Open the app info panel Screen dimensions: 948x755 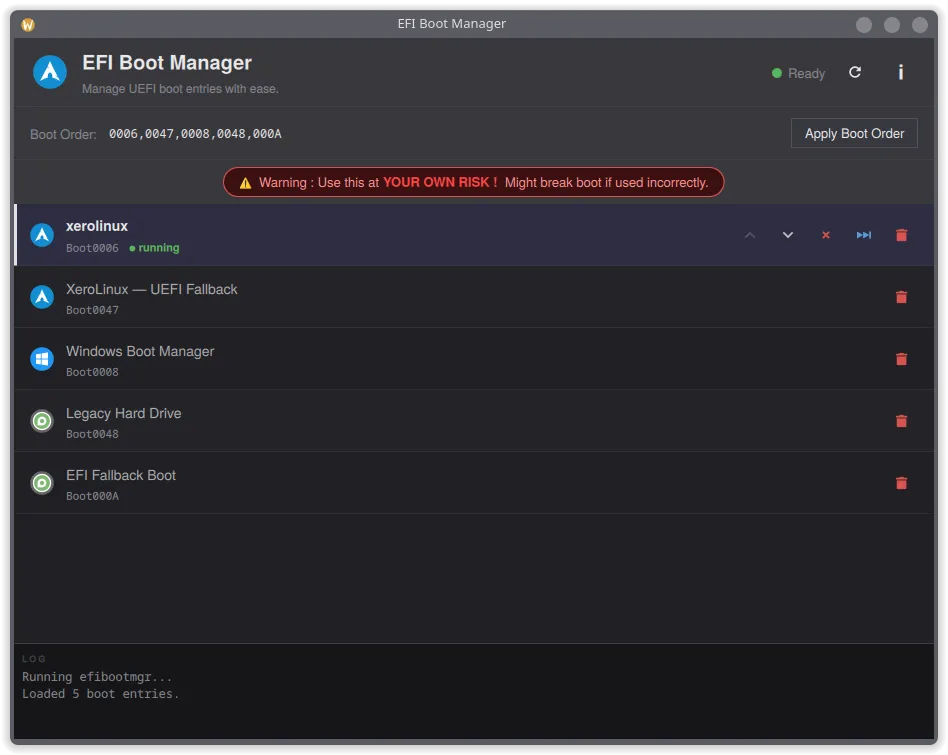coord(900,72)
